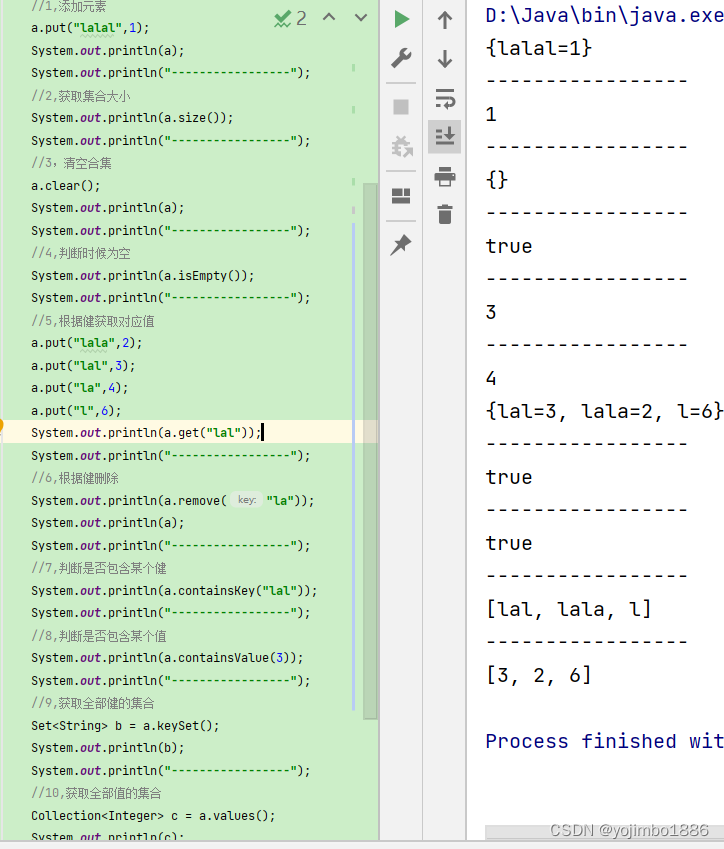Click the Set<String> b = a.keySet(); line
The height and width of the screenshot is (849, 724).
[x=125, y=726]
